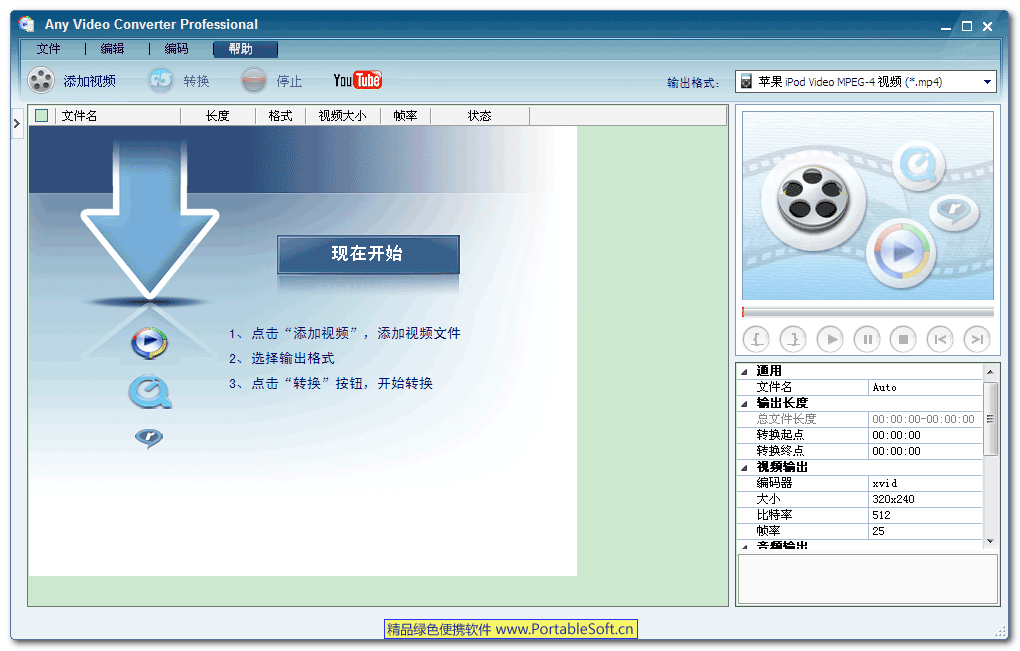Jump to the preview start with the skip-back button
The width and height of the screenshot is (1020, 651).
(940, 339)
